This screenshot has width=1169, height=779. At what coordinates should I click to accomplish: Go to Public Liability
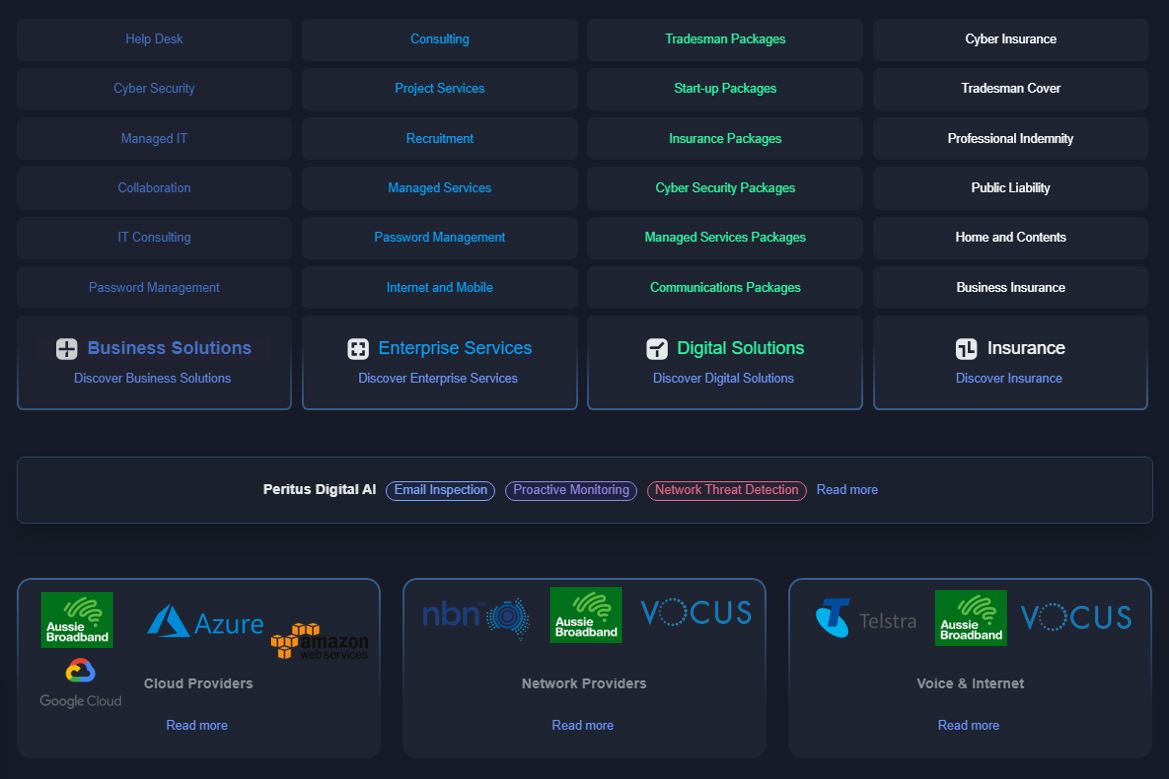[x=1011, y=188]
